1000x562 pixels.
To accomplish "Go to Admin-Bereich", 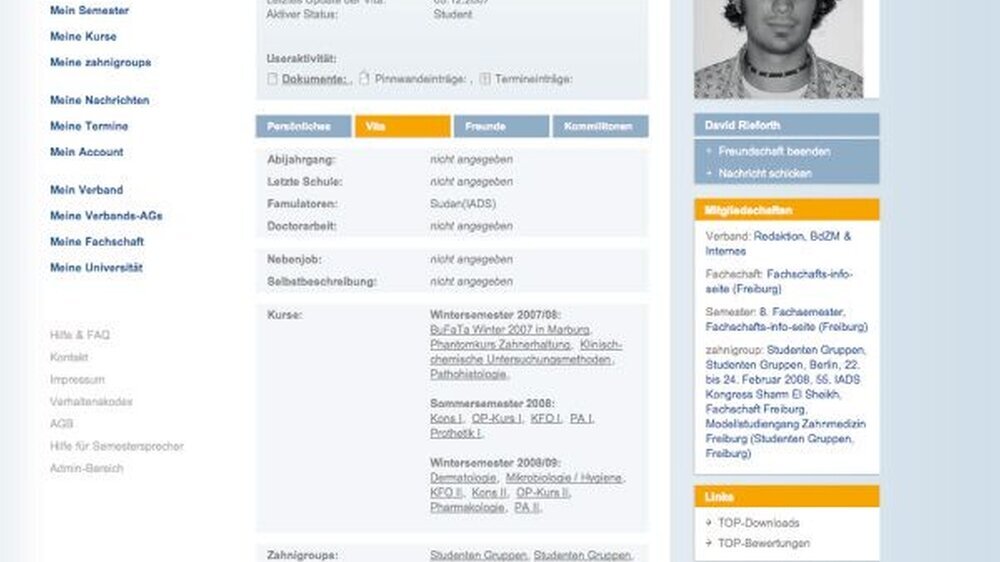I will pos(86,468).
